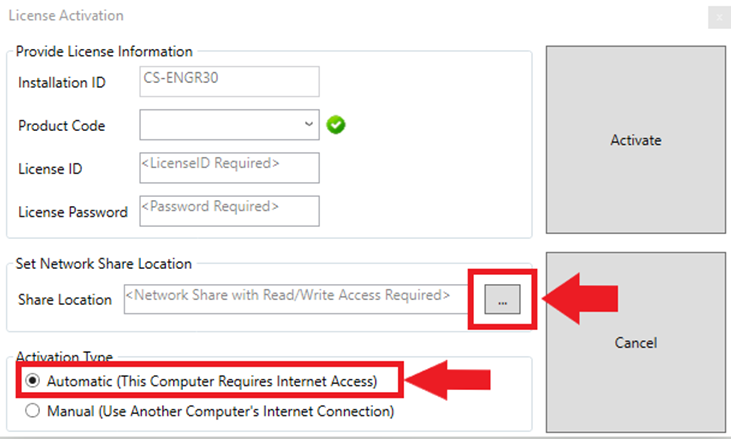Focus the License Password field

229,211
